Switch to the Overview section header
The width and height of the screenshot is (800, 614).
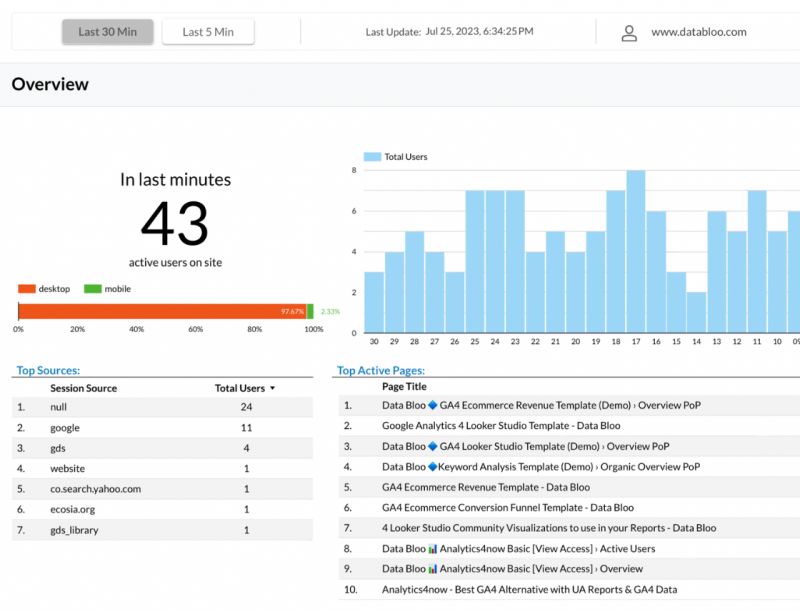coord(49,85)
